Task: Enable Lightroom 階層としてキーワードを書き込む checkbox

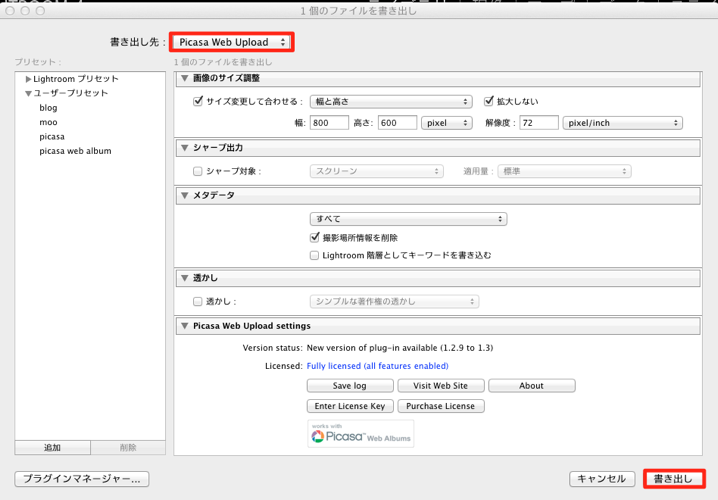Action: coord(314,255)
